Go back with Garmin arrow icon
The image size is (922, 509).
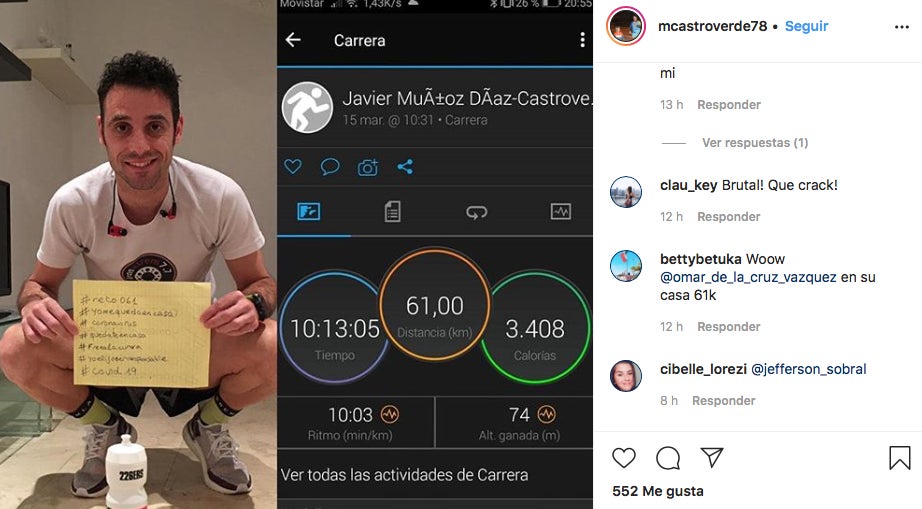[x=293, y=39]
